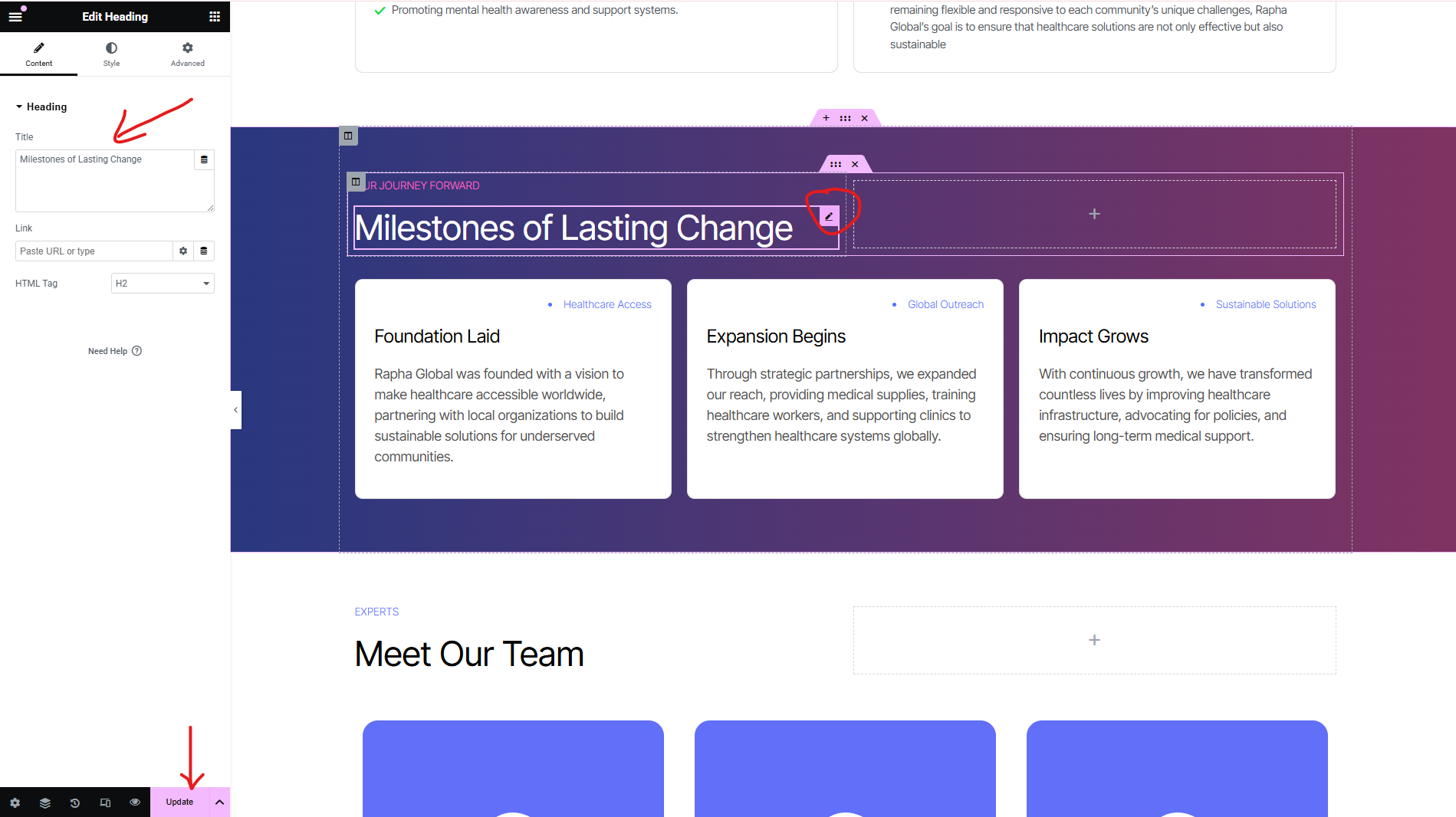This screenshot has width=1456, height=817.
Task: Open Responsive Mode device icon
Action: pyautogui.click(x=105, y=802)
